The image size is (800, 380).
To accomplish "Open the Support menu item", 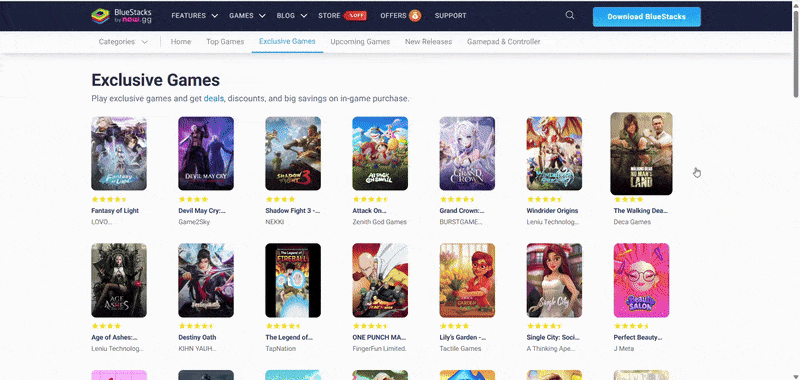I will pos(451,16).
